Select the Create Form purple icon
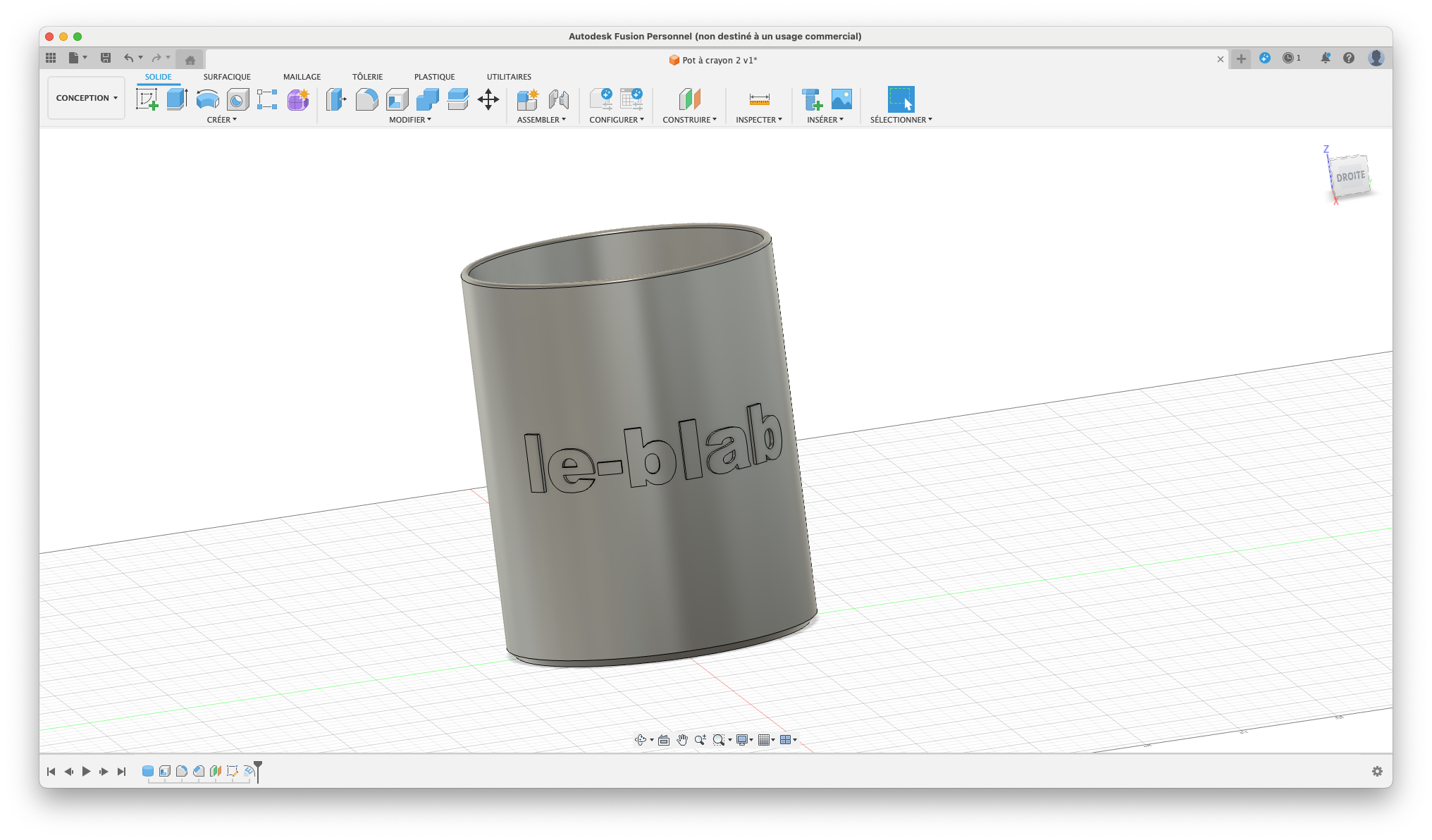Image resolution: width=1432 pixels, height=840 pixels. tap(298, 99)
